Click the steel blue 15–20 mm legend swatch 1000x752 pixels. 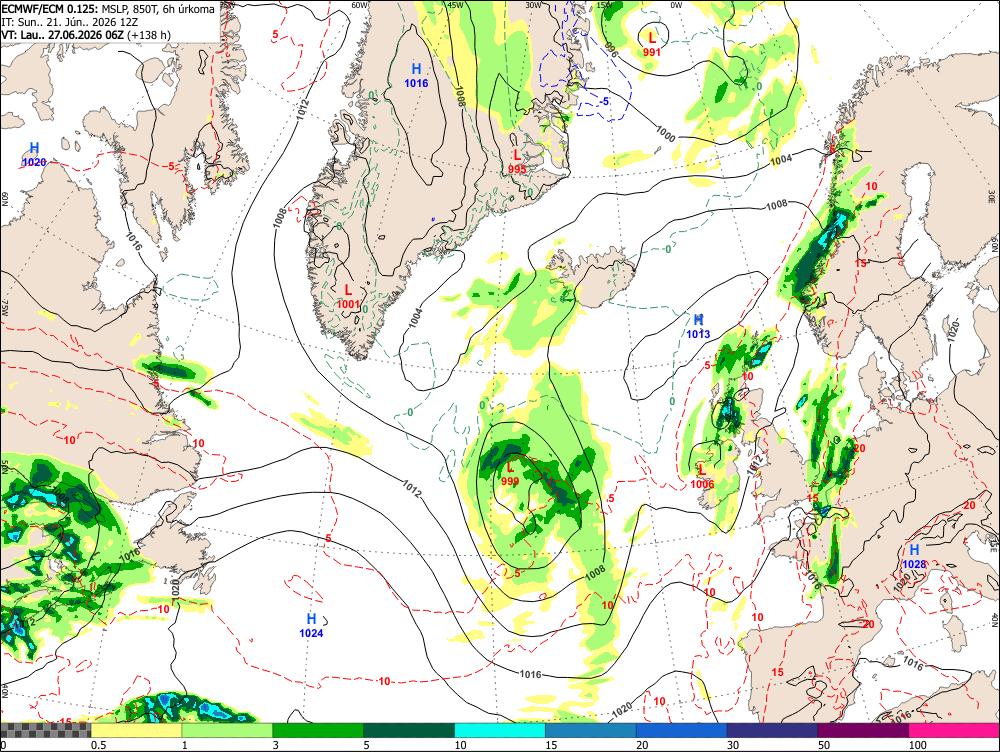pyautogui.click(x=591, y=730)
